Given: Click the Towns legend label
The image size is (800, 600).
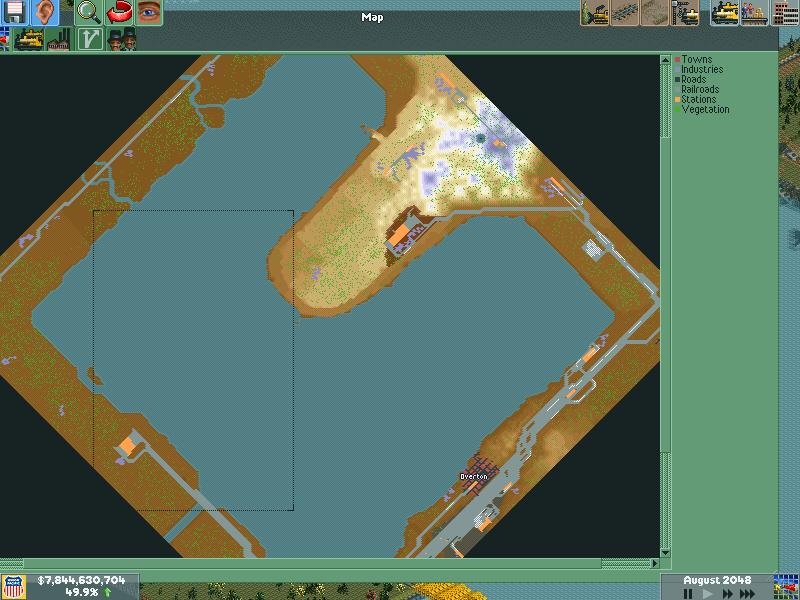Looking at the screenshot, I should pyautogui.click(x=697, y=59).
